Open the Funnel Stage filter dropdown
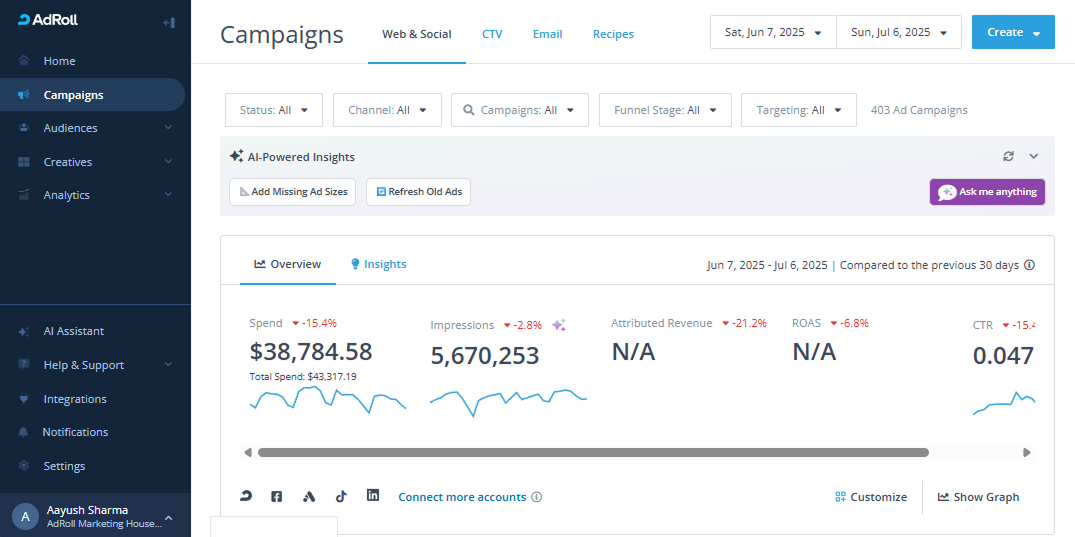The height and width of the screenshot is (537, 1075). pyautogui.click(x=665, y=110)
